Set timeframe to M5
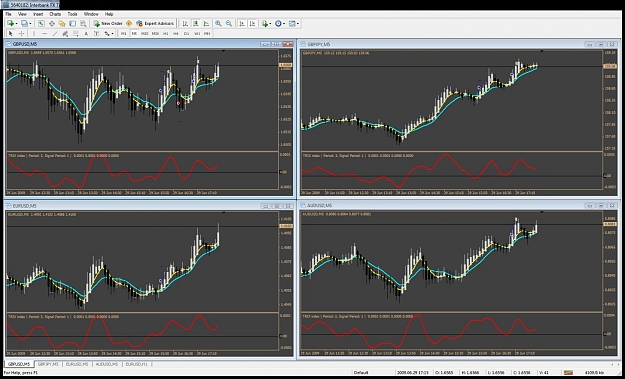 pyautogui.click(x=134, y=33)
